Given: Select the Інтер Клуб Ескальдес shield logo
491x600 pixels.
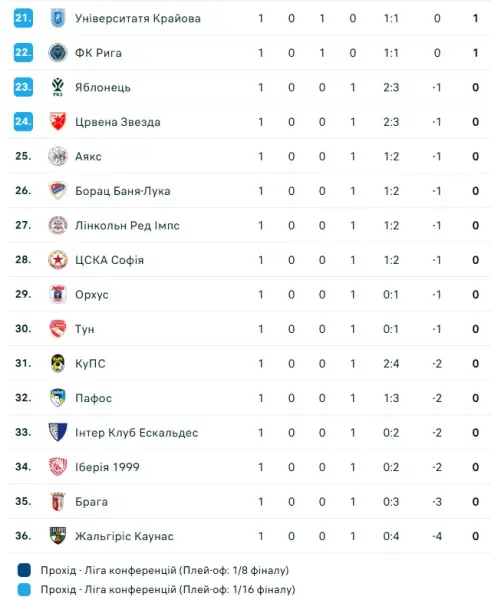Looking at the screenshot, I should 58,432.
